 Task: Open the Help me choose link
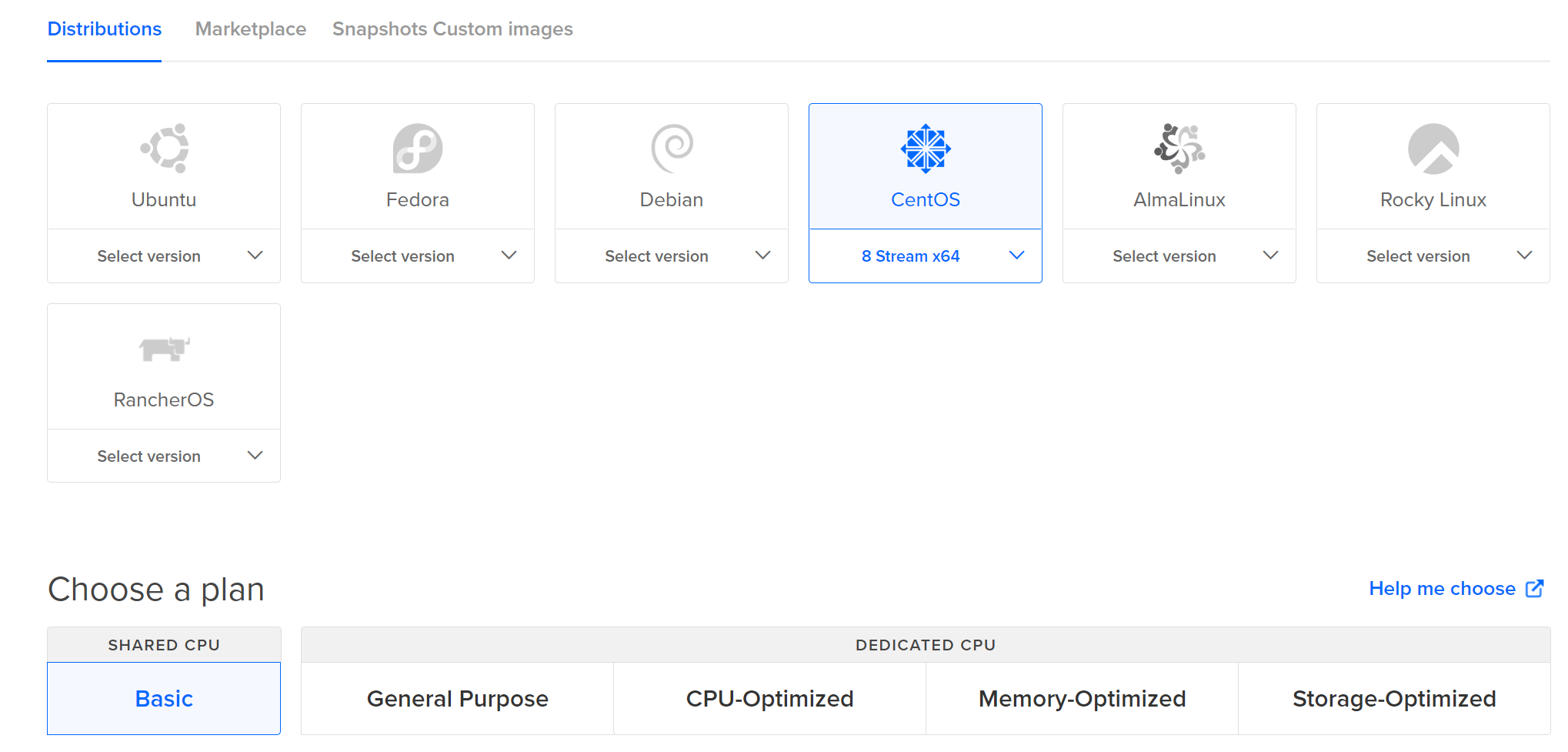tap(1442, 589)
